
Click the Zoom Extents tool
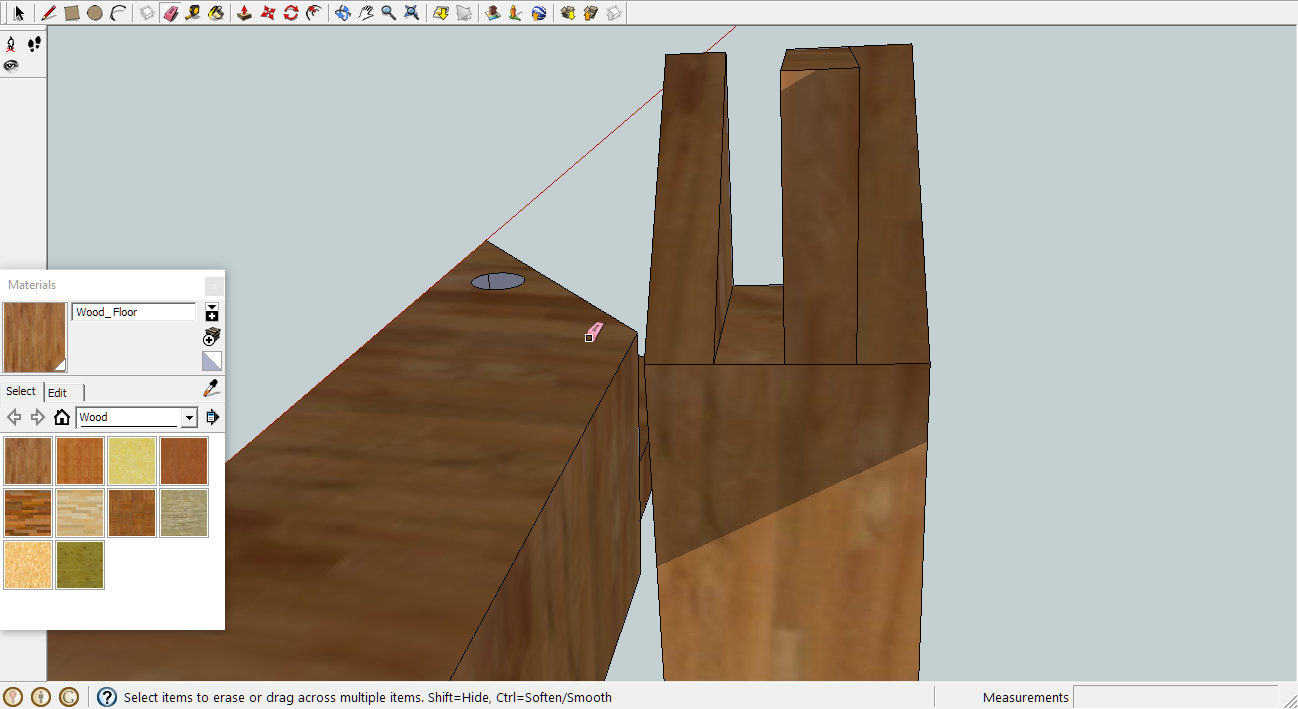tap(411, 13)
